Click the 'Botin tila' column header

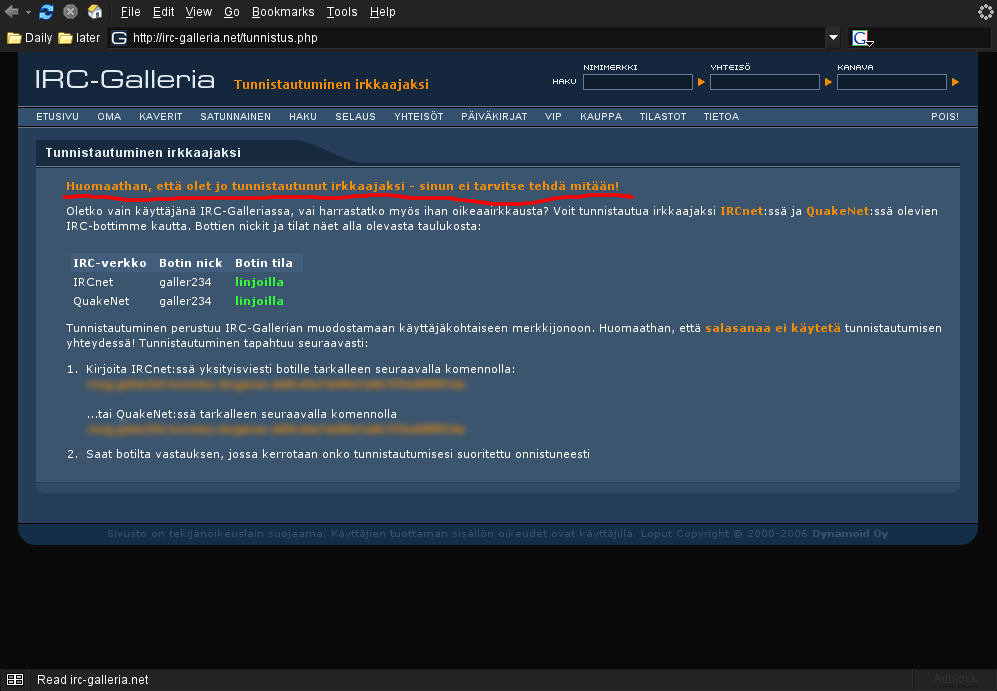click(264, 263)
